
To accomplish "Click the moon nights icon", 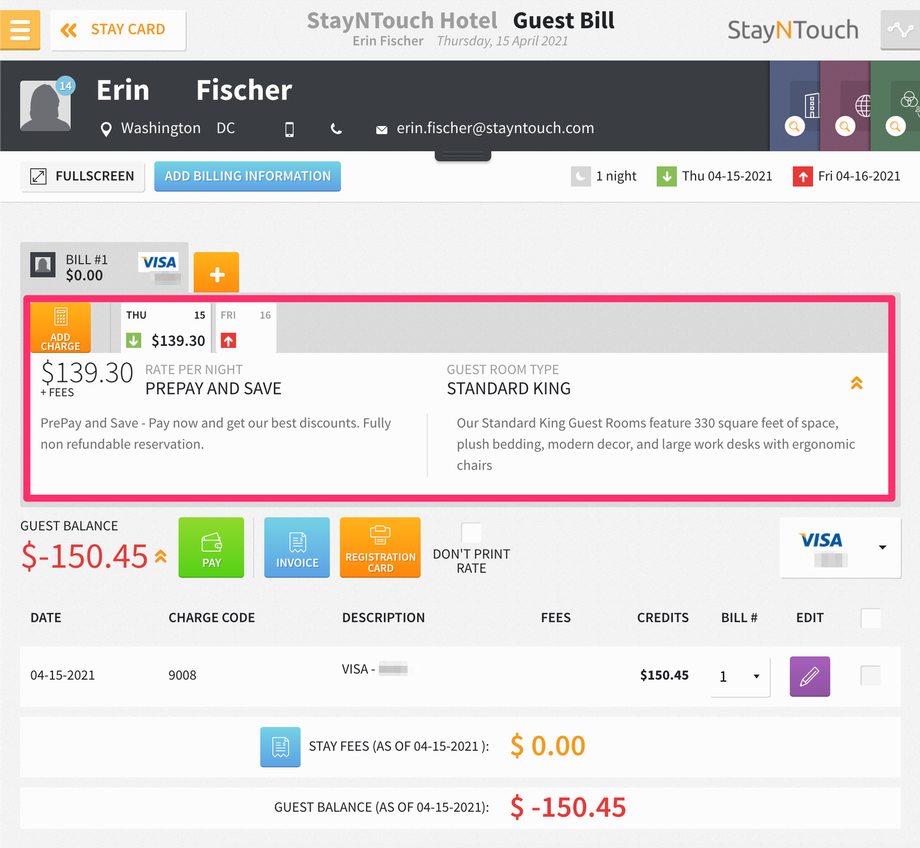I will point(581,177).
